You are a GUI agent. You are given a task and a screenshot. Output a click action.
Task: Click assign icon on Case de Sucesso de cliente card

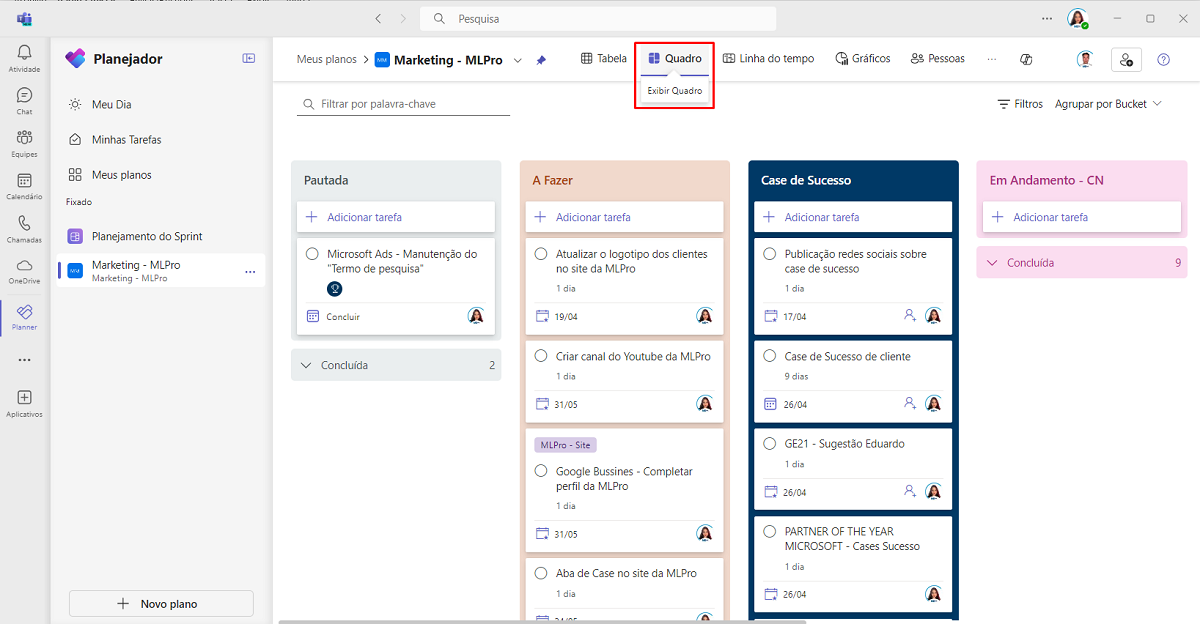click(x=910, y=404)
